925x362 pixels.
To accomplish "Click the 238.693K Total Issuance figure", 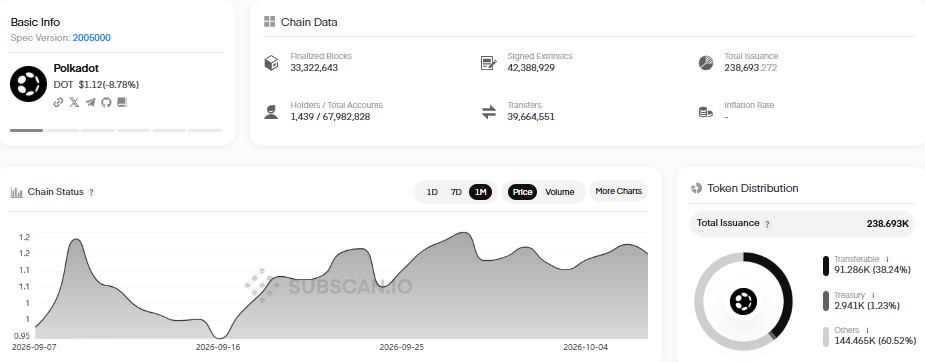I will [x=887, y=223].
